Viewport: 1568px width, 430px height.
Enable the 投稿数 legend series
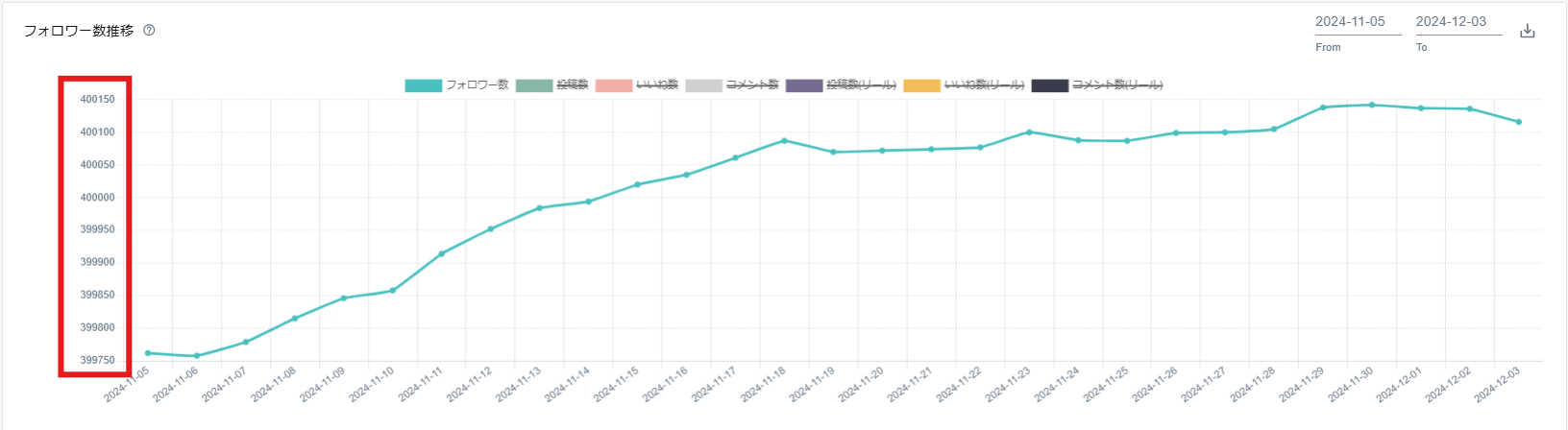pos(552,85)
